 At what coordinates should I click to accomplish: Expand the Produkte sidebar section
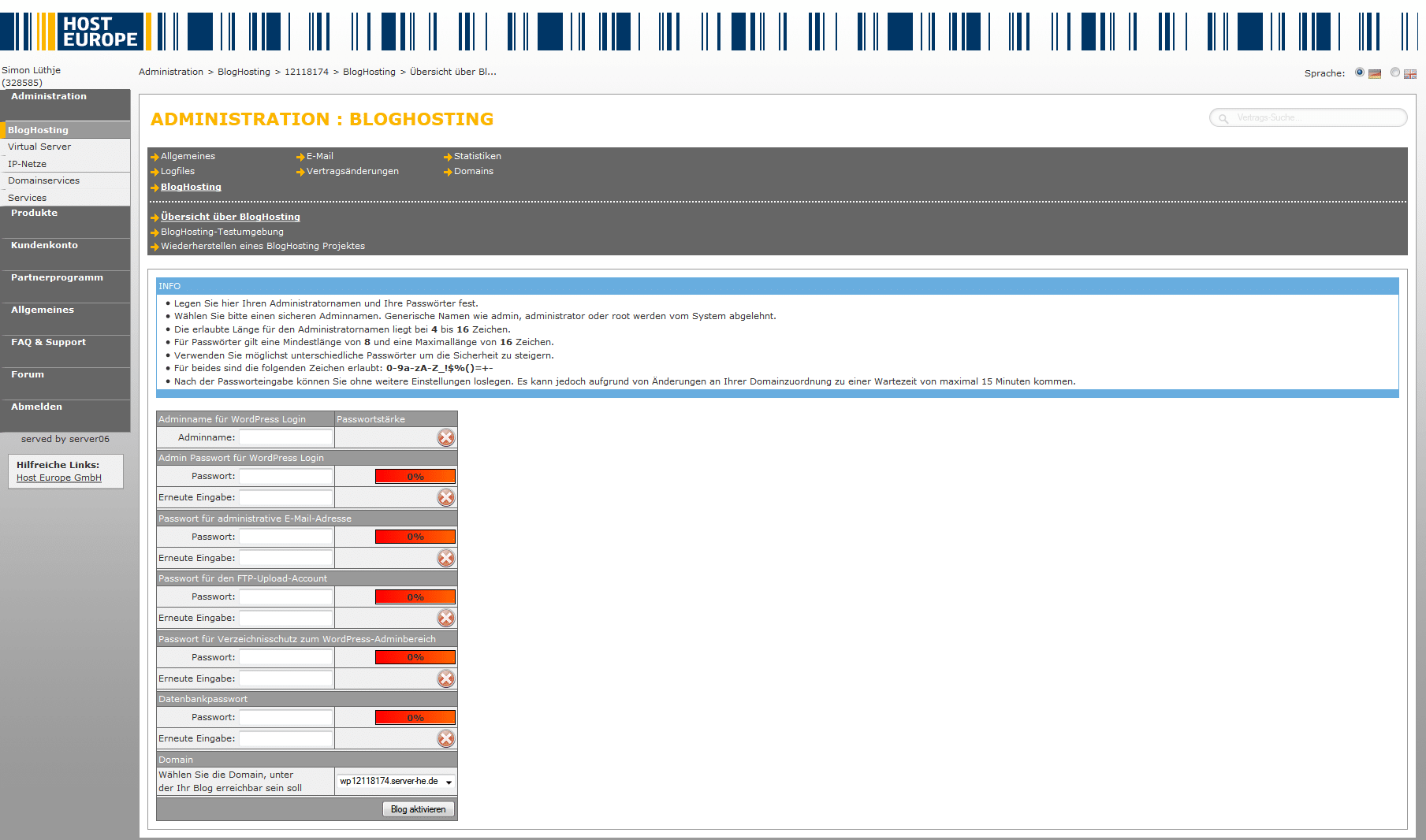tap(35, 214)
